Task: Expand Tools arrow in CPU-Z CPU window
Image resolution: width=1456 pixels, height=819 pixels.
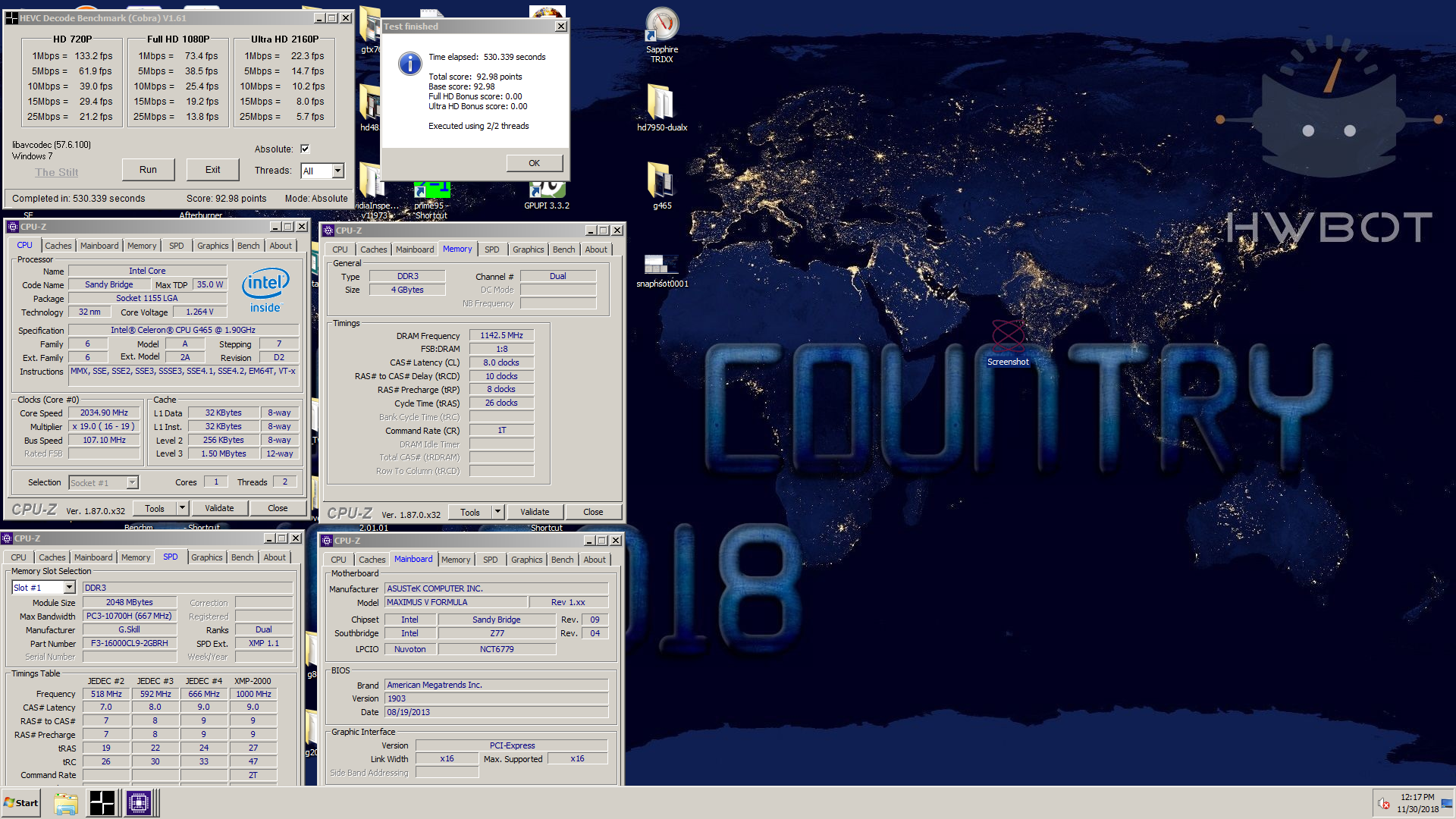Action: pyautogui.click(x=181, y=508)
